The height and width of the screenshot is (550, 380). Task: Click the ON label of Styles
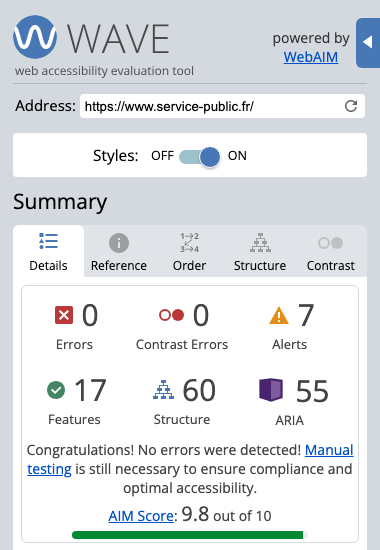pos(237,156)
